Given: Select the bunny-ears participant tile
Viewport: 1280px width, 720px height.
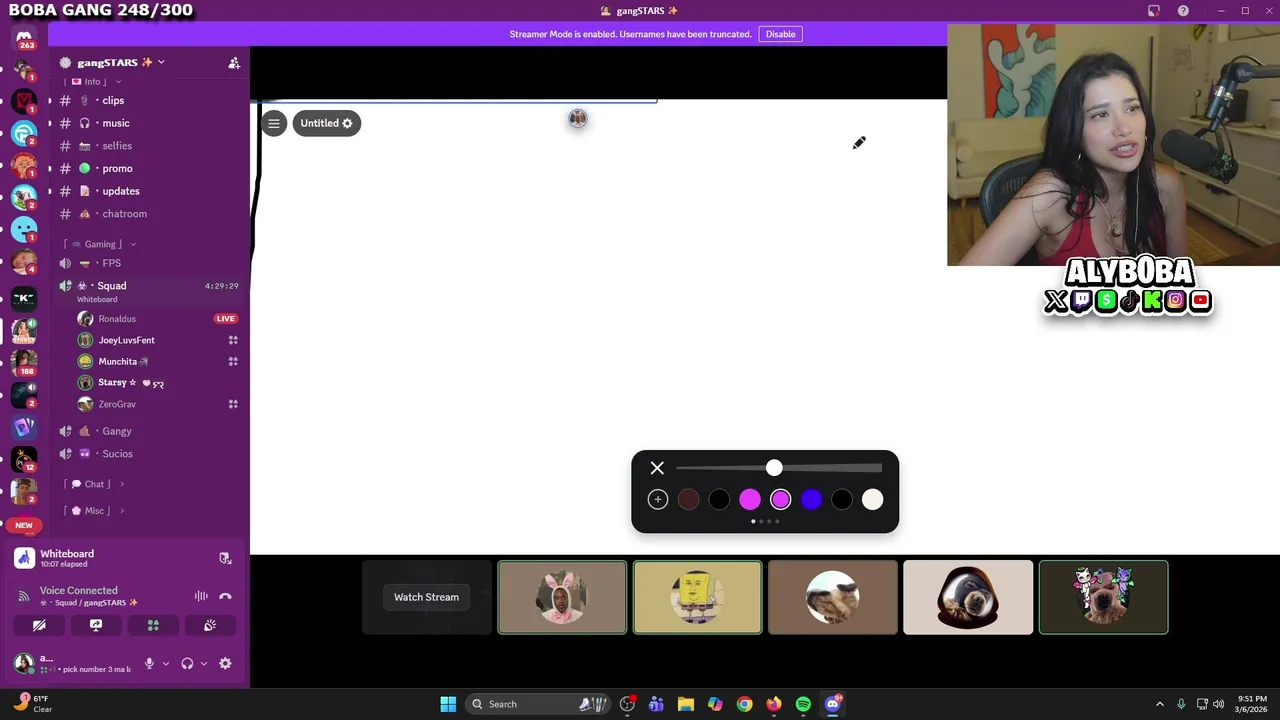Looking at the screenshot, I should click(562, 597).
